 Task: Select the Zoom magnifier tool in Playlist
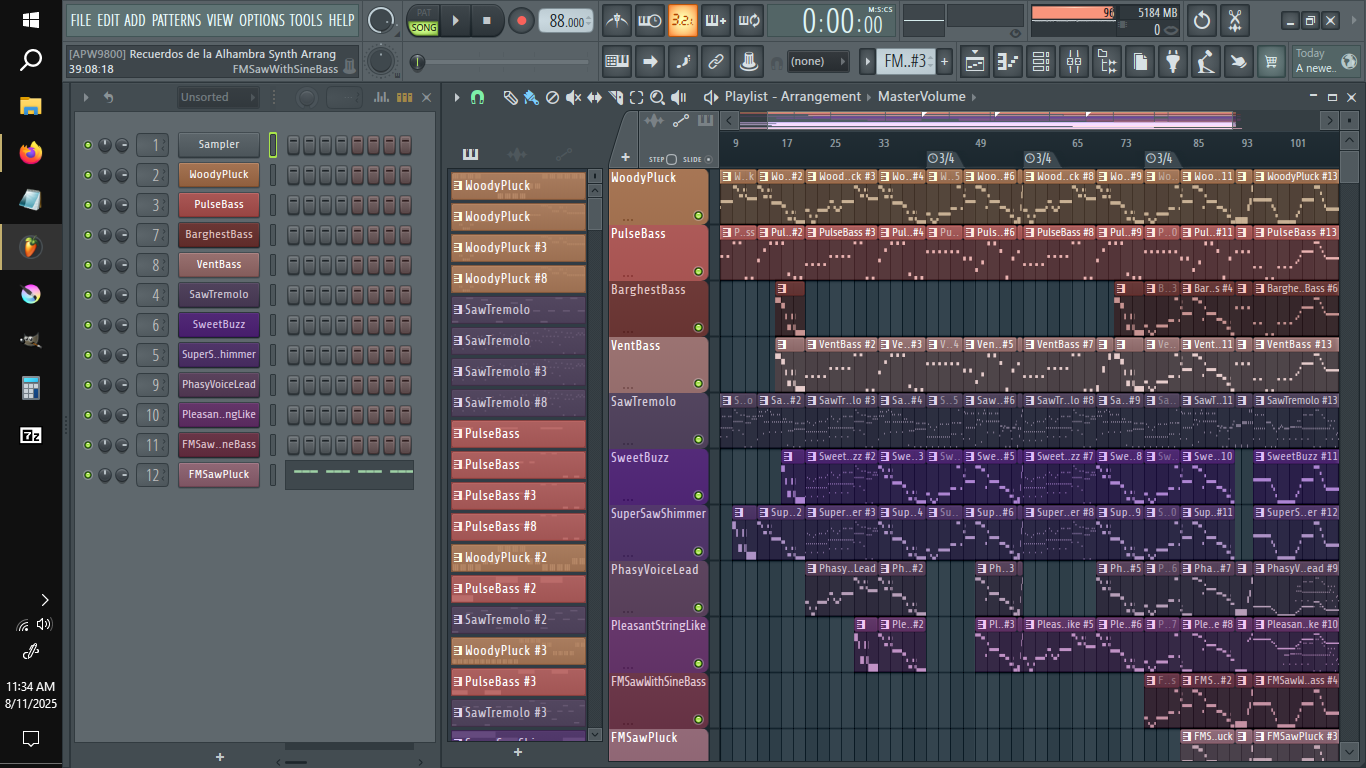click(657, 97)
